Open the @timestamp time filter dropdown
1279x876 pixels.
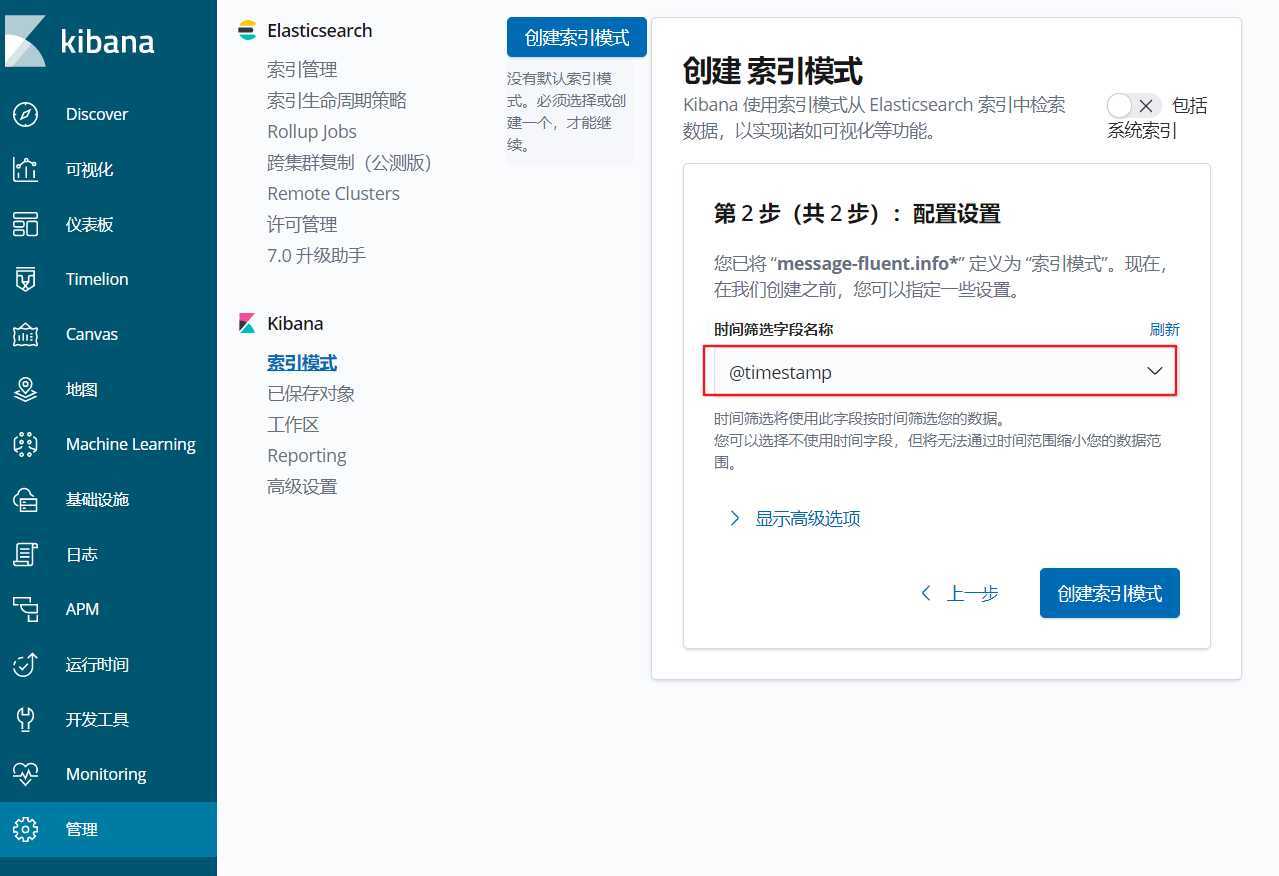point(940,371)
